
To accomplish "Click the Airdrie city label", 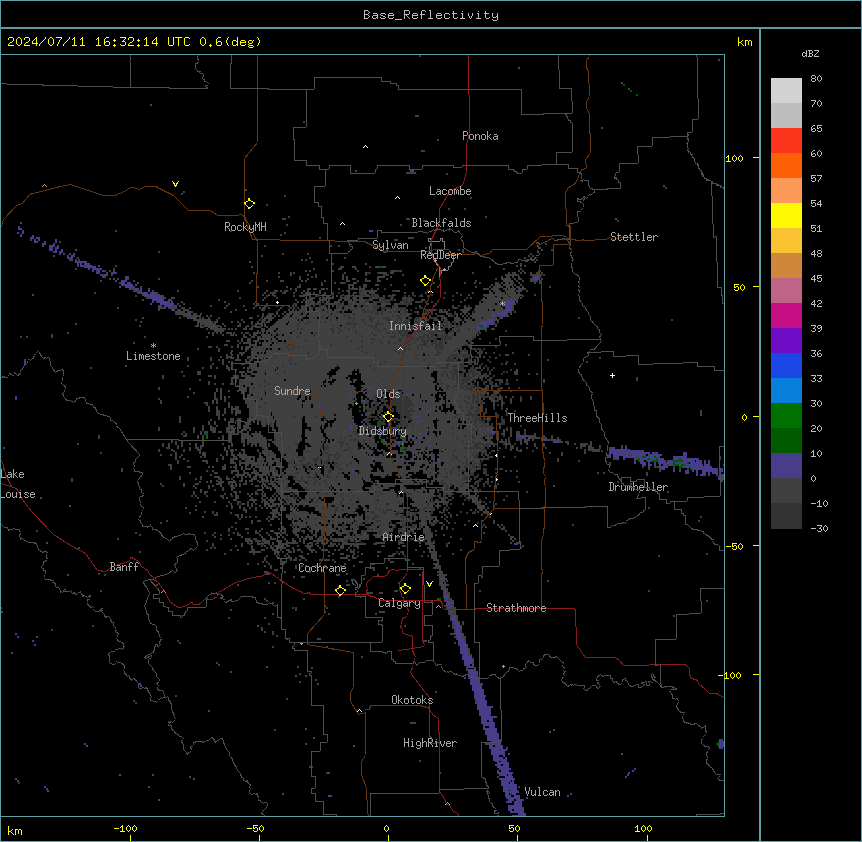I will click(x=404, y=537).
